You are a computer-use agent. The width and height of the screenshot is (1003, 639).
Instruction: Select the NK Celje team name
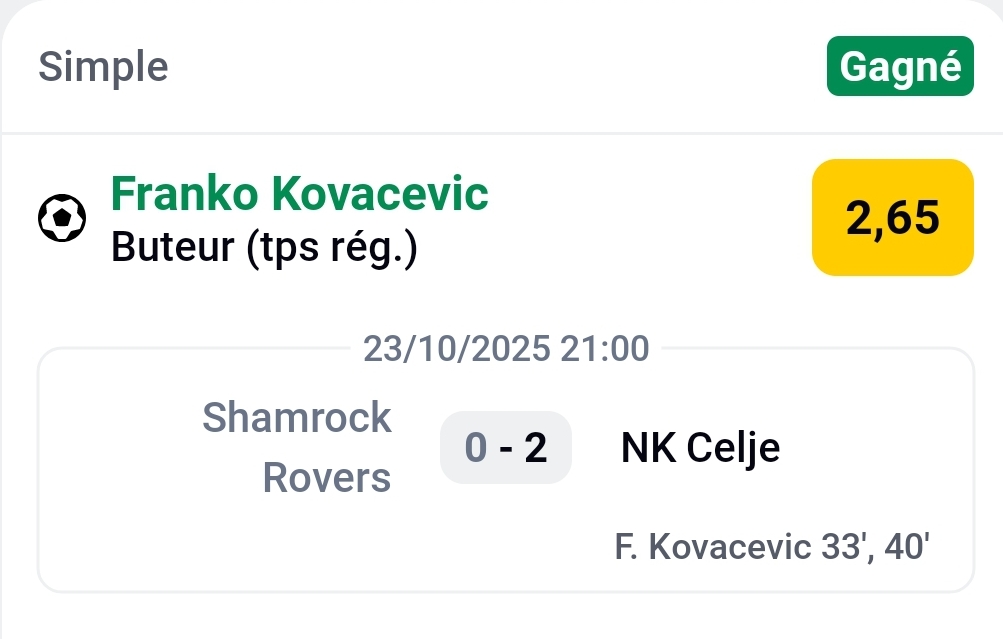(x=700, y=447)
